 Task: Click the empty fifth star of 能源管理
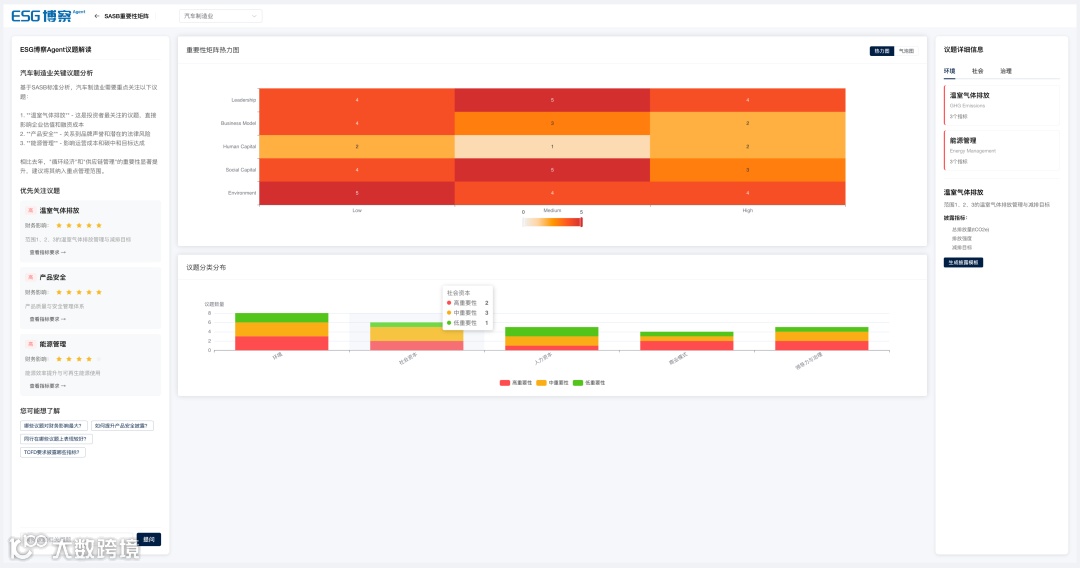98,359
